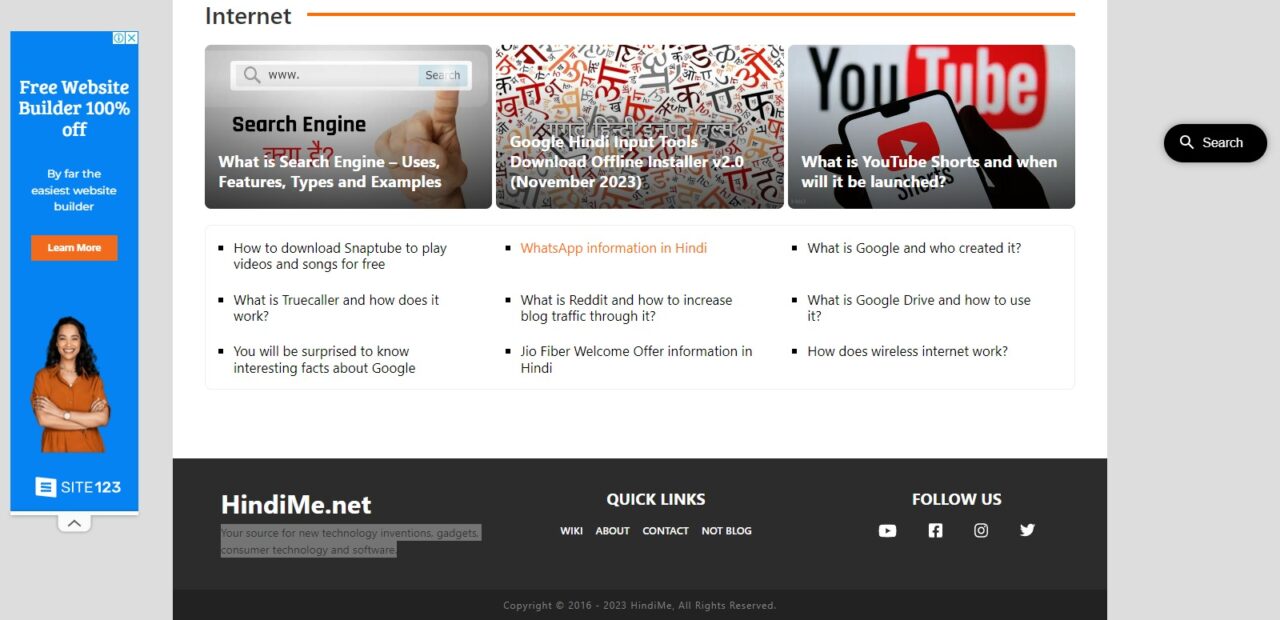Screen dimensions: 1280x620
Task: Click the QUICK LINKS heading
Action: (656, 499)
